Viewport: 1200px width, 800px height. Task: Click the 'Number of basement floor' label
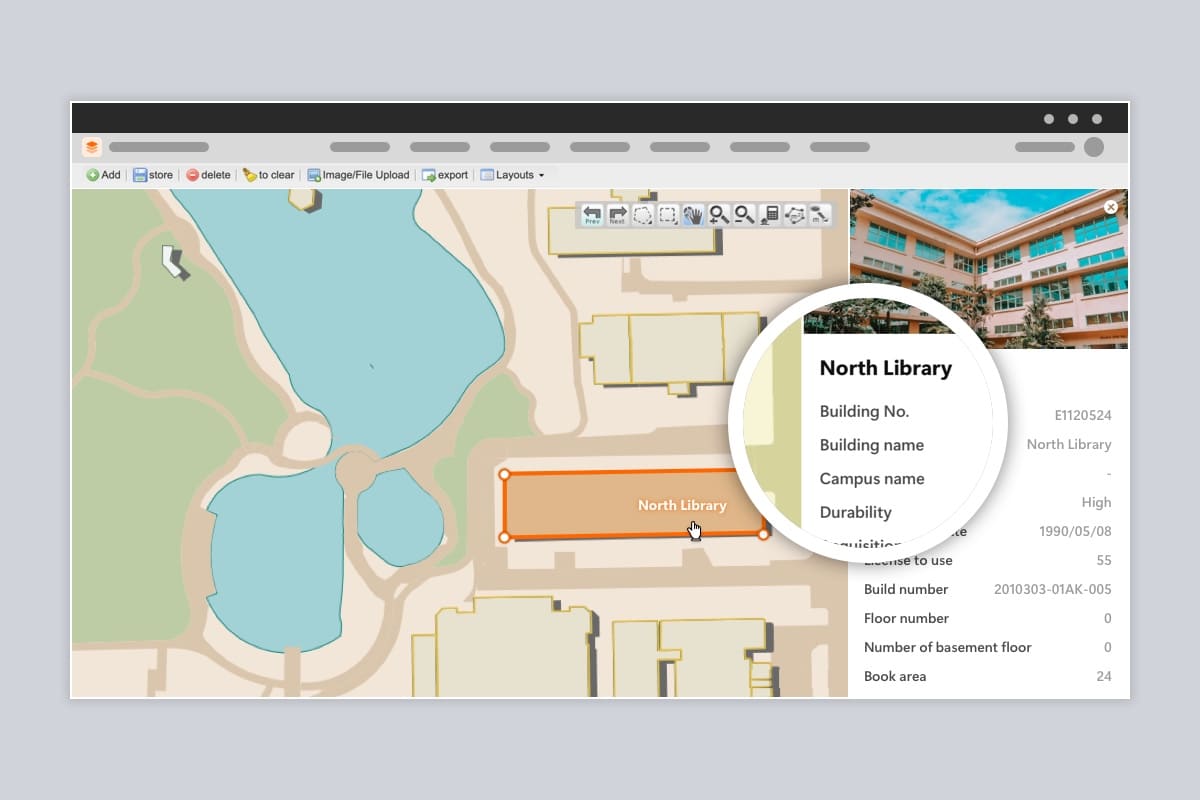948,647
